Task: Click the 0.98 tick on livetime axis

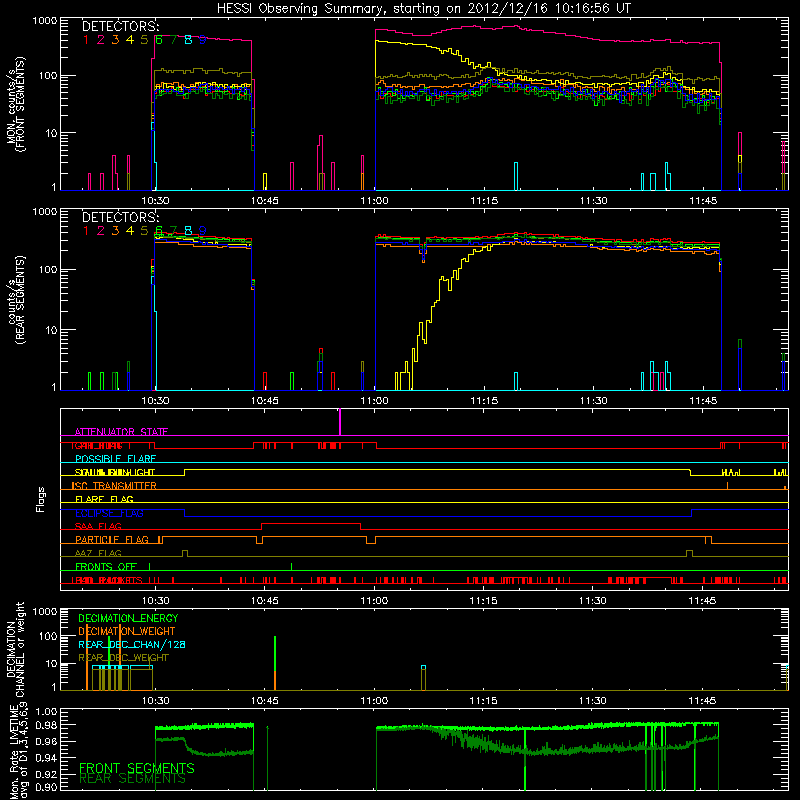Action: tap(46, 725)
